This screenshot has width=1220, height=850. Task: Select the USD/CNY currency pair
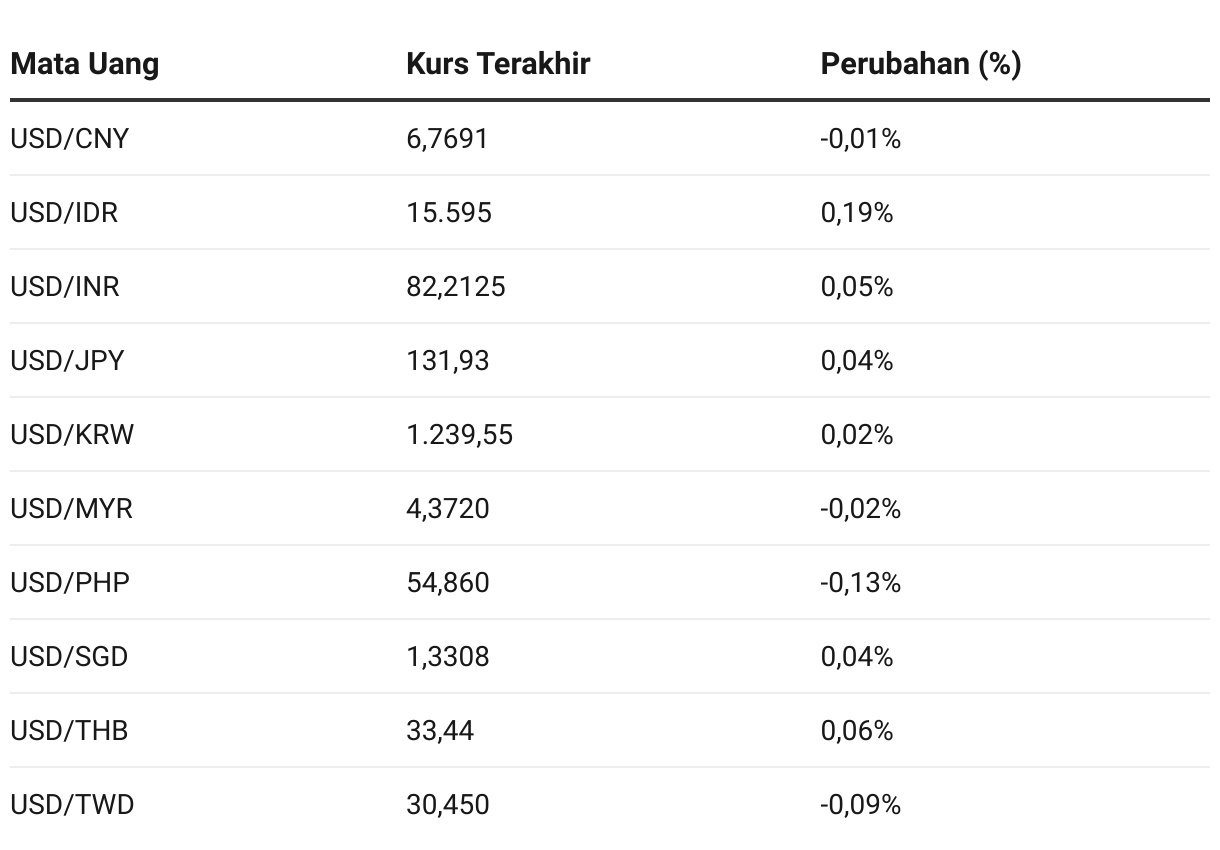70,139
